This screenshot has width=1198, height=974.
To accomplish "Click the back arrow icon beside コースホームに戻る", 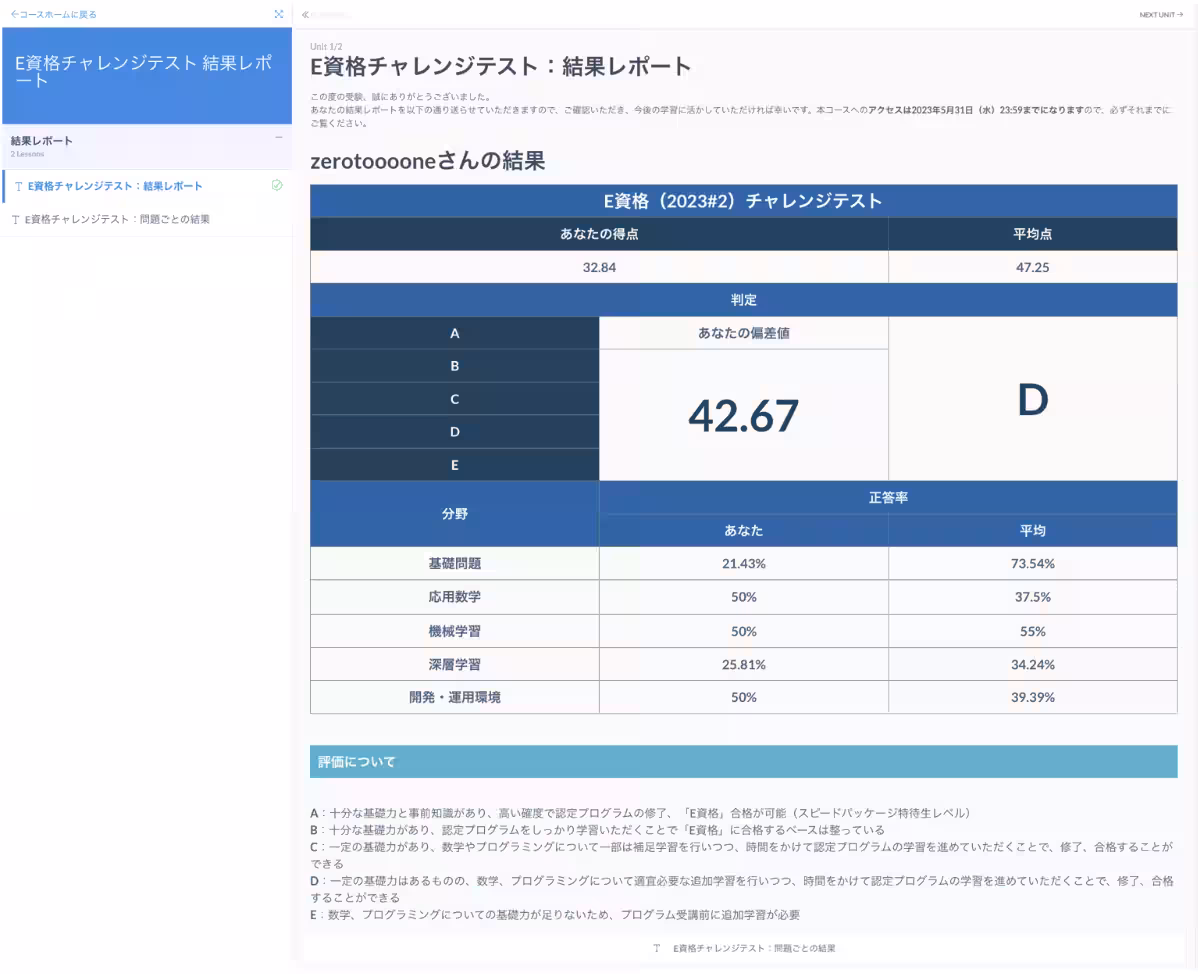I will 12,14.
